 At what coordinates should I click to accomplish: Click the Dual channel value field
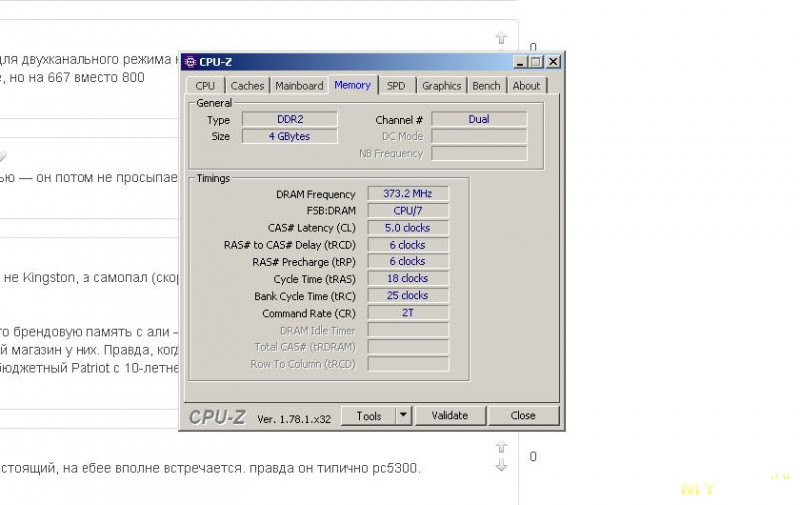click(479, 119)
